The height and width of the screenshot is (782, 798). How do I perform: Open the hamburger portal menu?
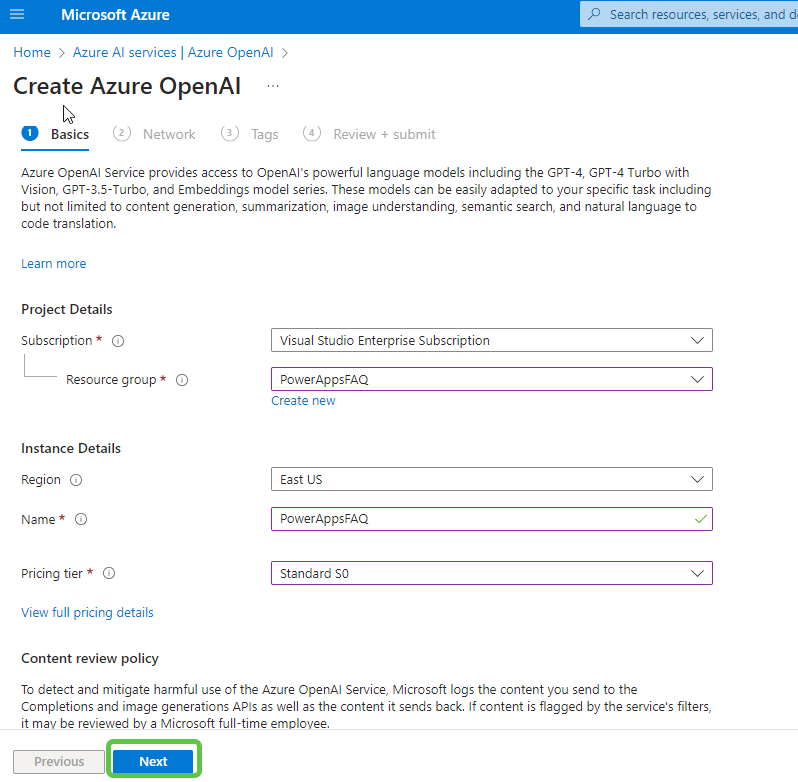click(17, 15)
